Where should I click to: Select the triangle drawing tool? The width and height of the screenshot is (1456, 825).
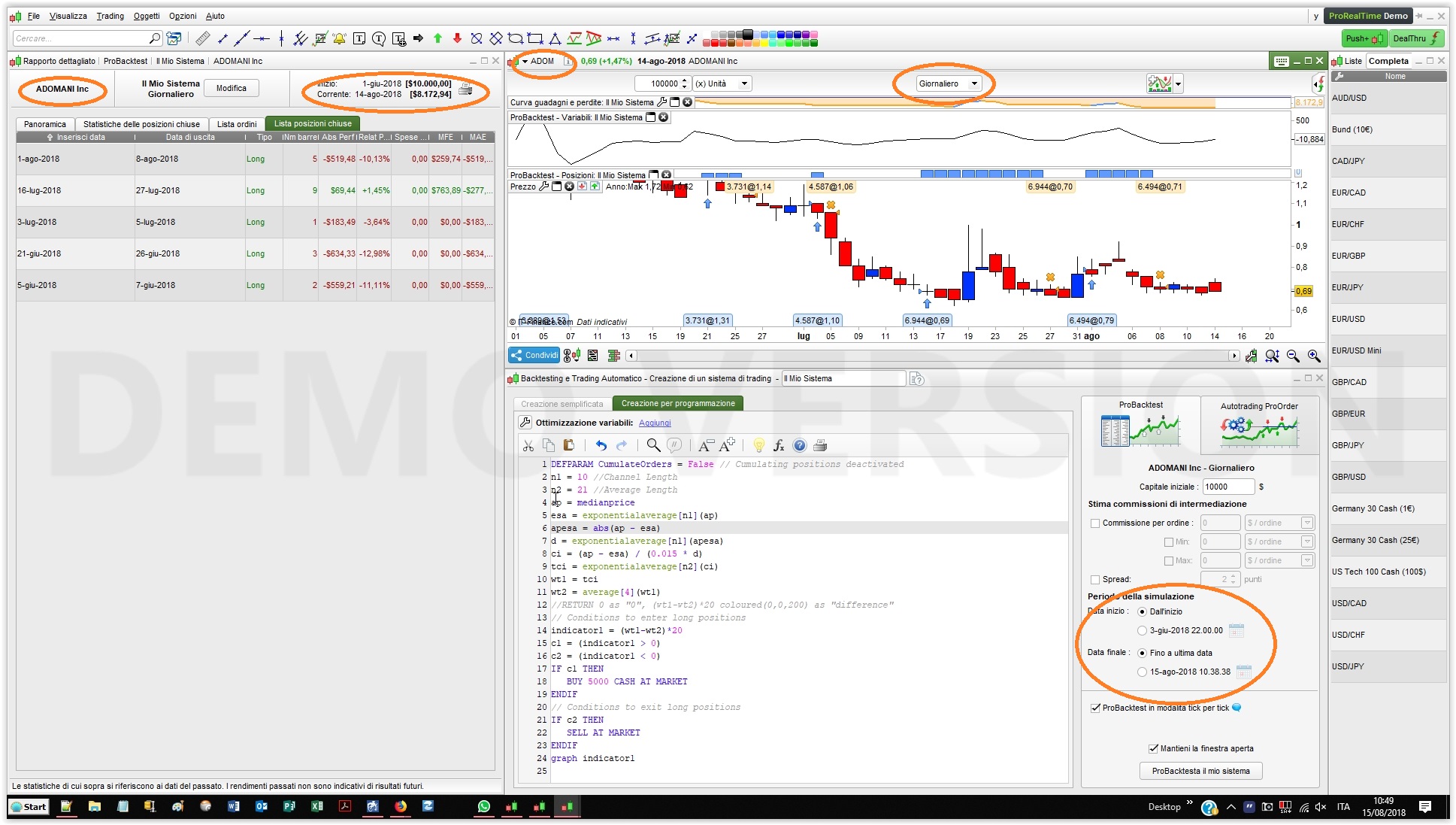tap(555, 38)
